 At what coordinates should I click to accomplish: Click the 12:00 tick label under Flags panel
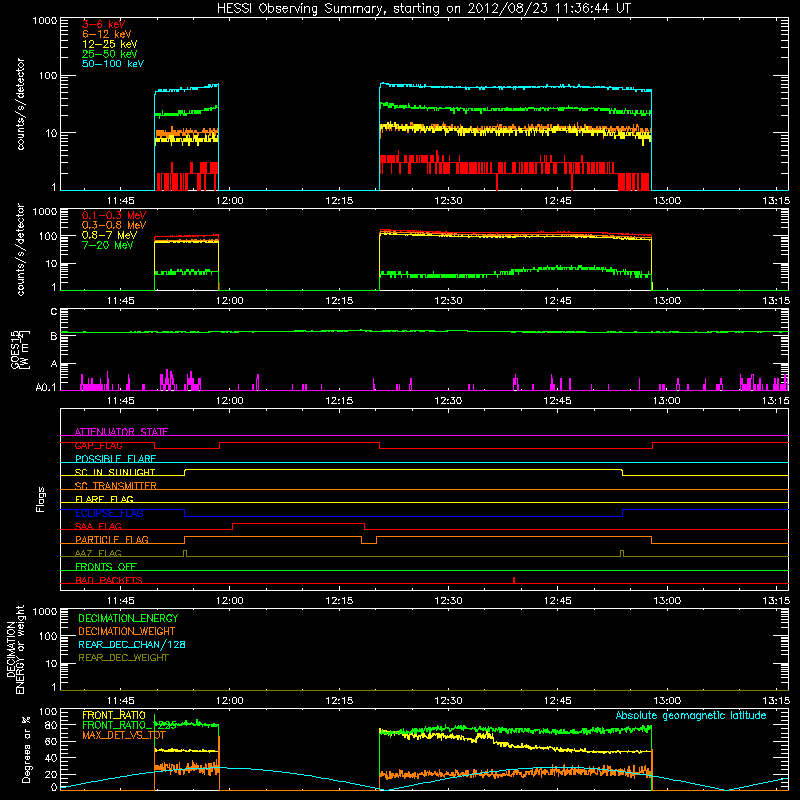click(230, 601)
